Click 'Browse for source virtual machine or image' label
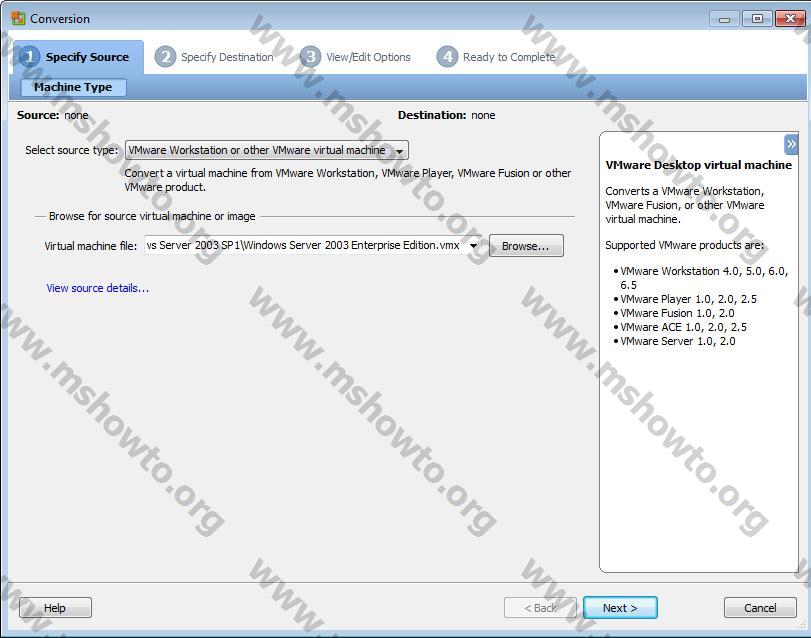Viewport: 811px width, 638px height. (x=152, y=216)
